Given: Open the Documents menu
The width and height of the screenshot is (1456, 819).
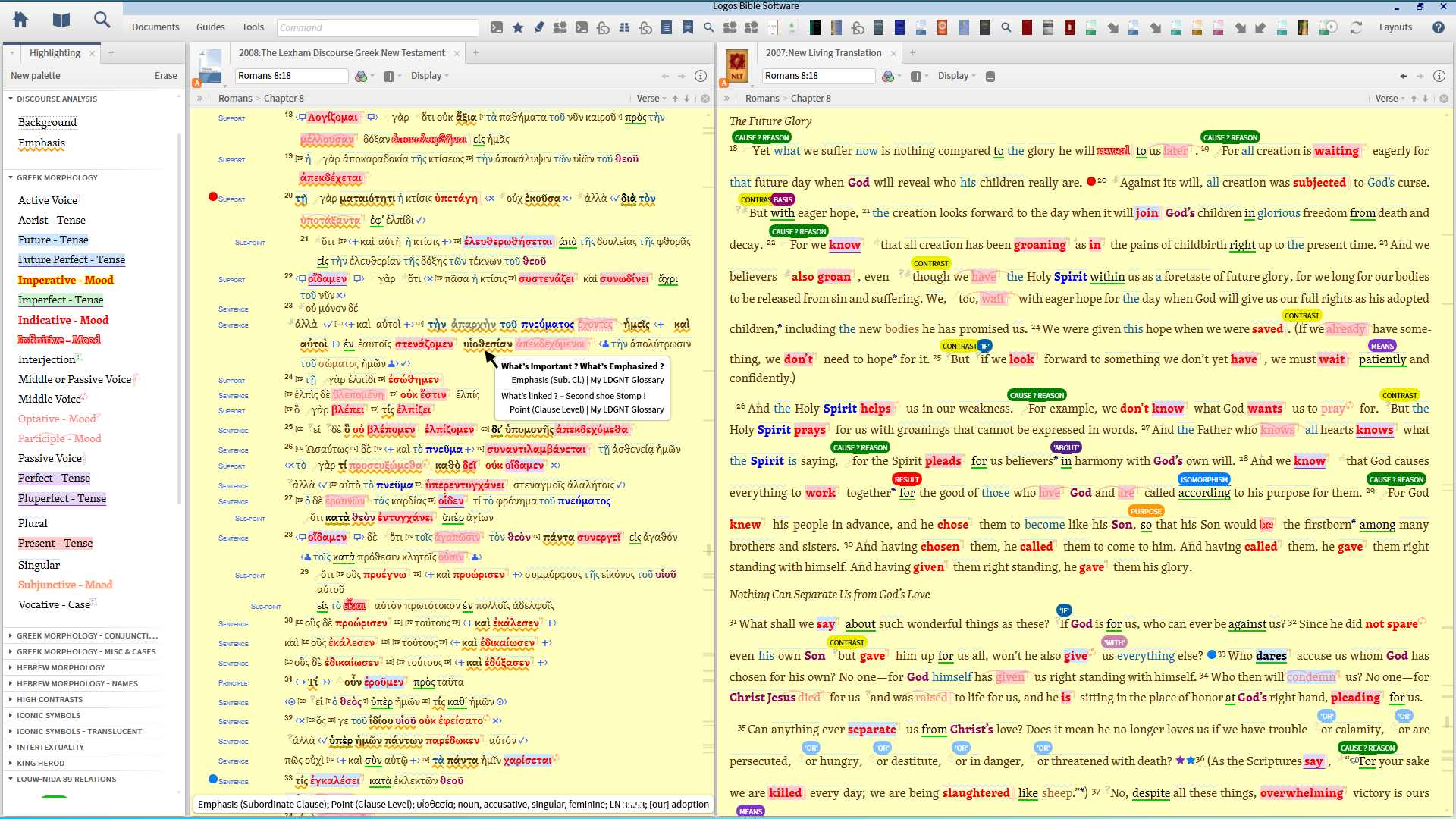Looking at the screenshot, I should tap(155, 27).
